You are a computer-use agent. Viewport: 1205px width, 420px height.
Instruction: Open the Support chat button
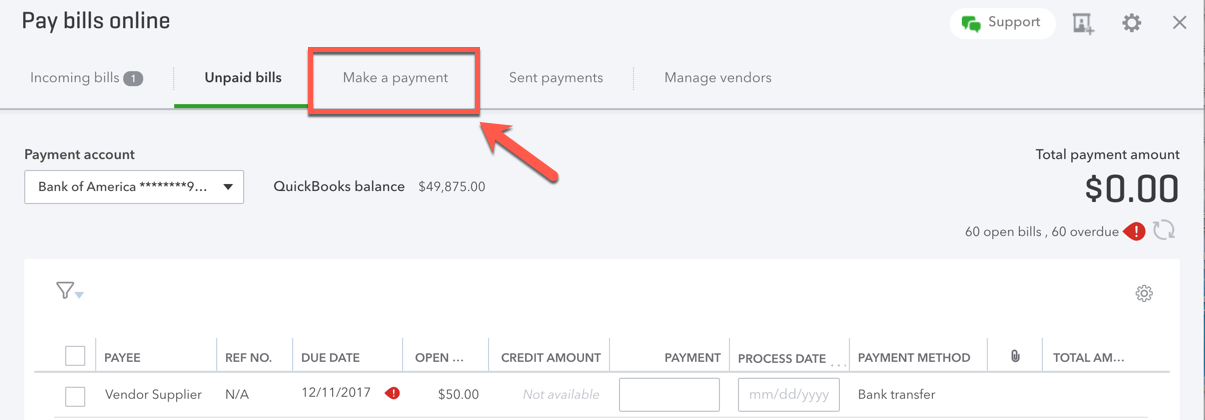tap(1002, 23)
